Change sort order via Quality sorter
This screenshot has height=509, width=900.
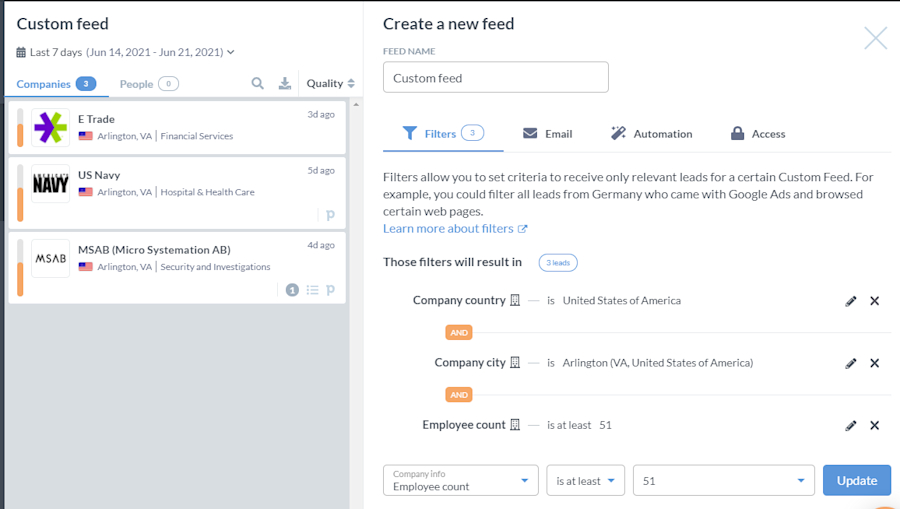pyautogui.click(x=331, y=83)
